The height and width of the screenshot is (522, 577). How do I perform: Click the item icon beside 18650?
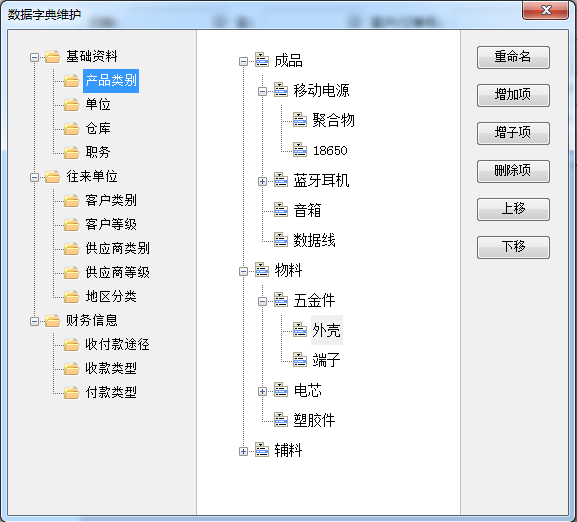coord(300,150)
